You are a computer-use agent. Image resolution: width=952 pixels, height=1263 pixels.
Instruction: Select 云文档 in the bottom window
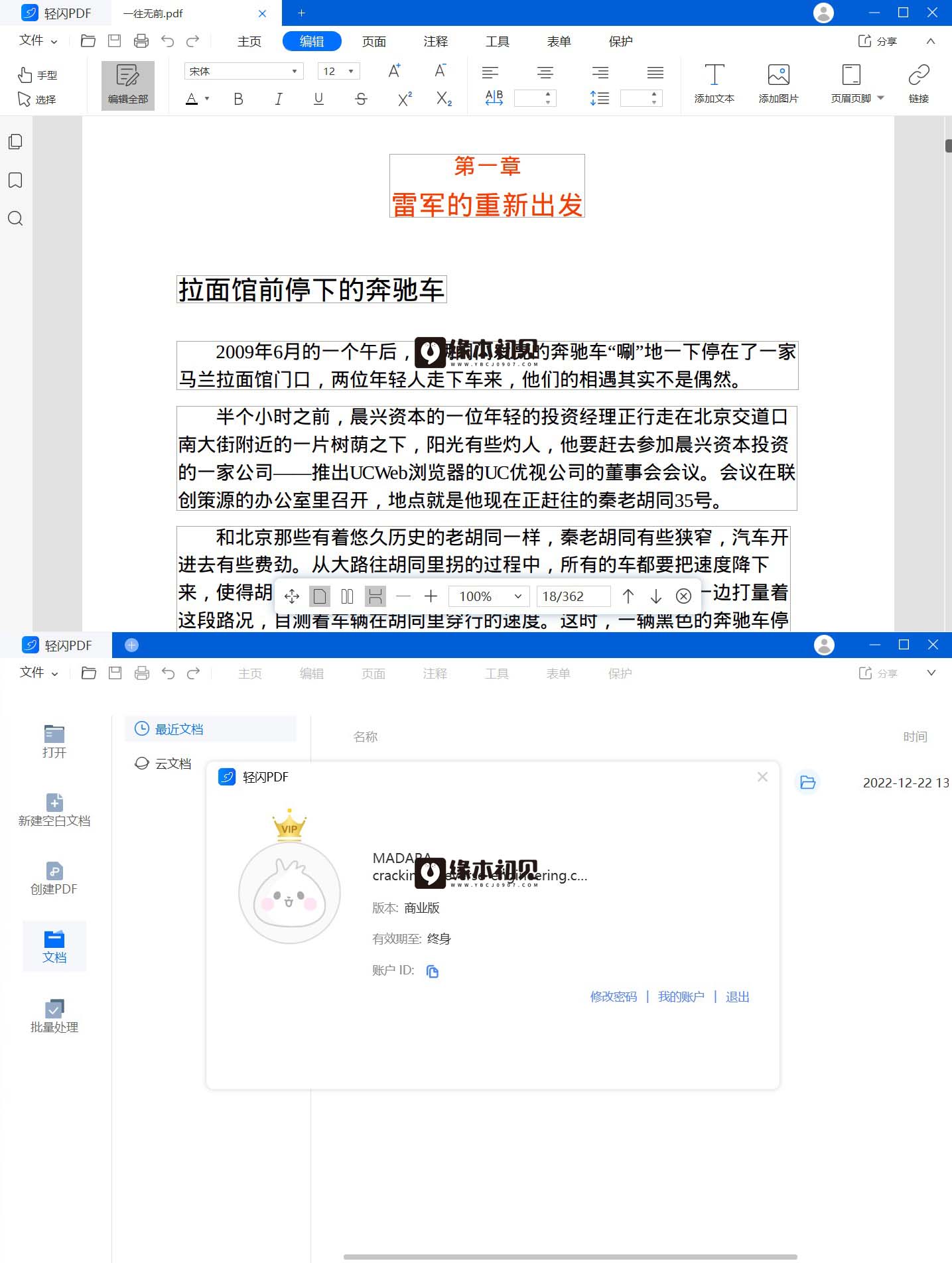[163, 764]
